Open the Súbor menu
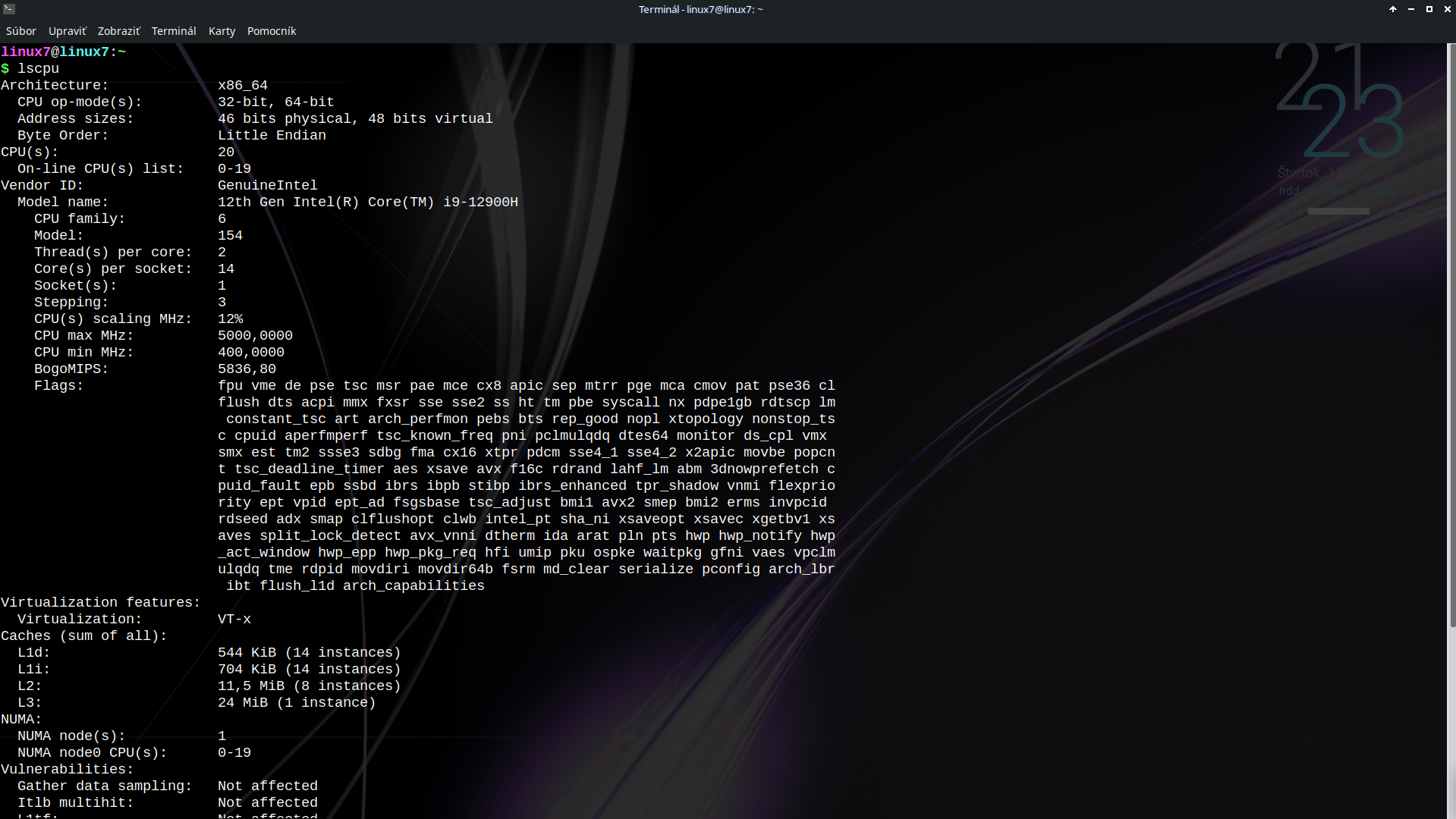This screenshot has width=1456, height=819. click(21, 31)
